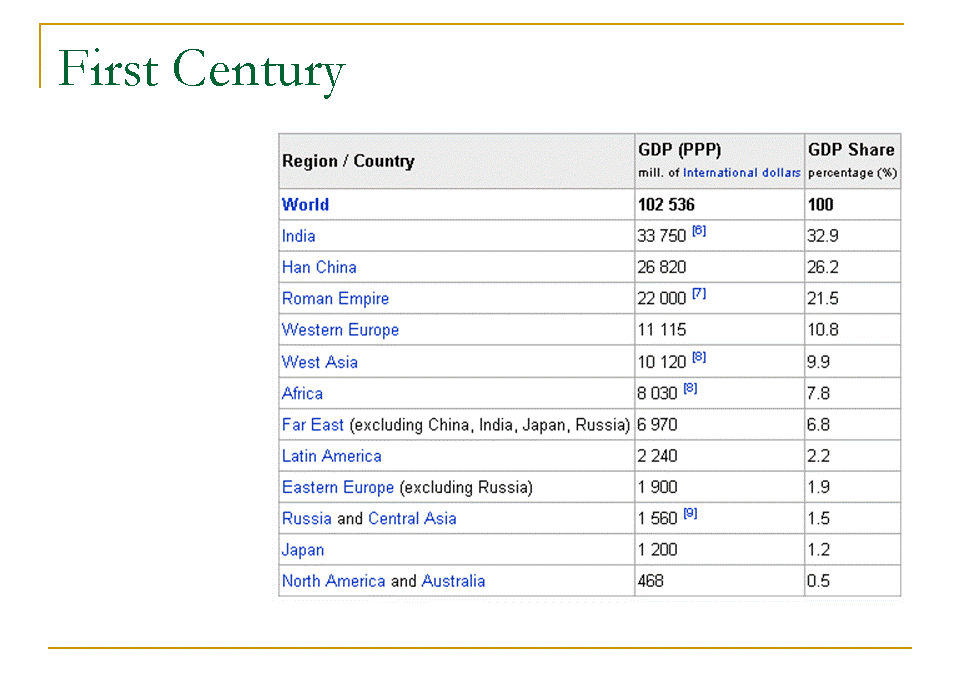Image resolution: width=960 pixels, height=673 pixels.
Task: Open the Australia link
Action: [453, 581]
